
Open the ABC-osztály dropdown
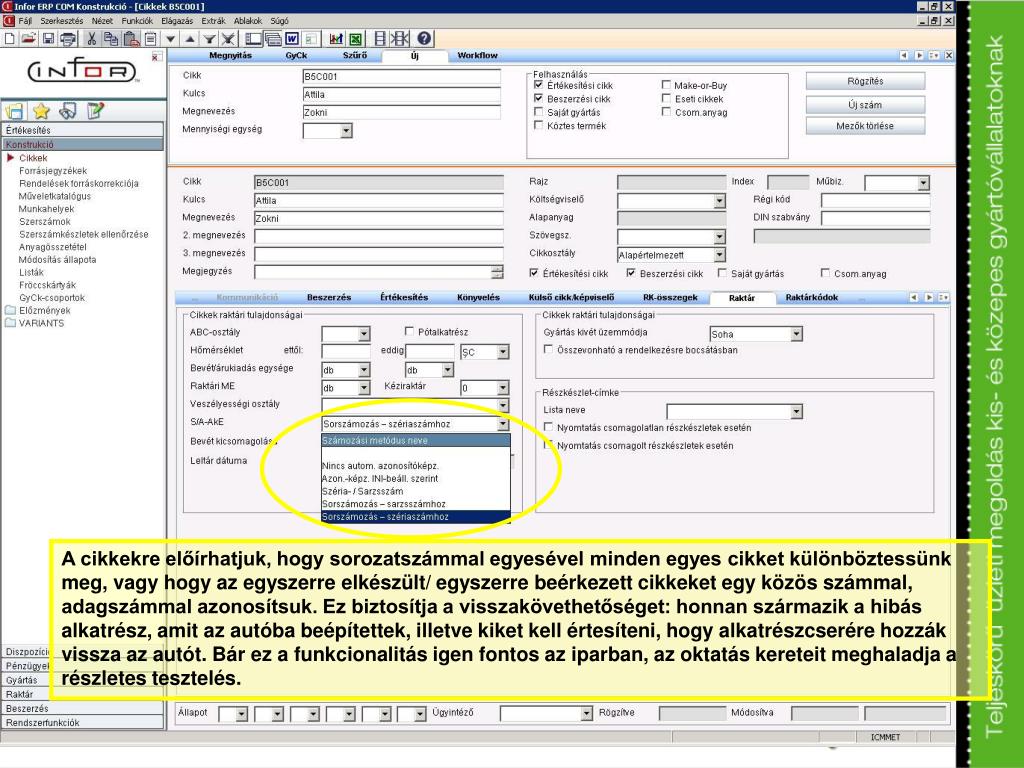click(x=364, y=334)
